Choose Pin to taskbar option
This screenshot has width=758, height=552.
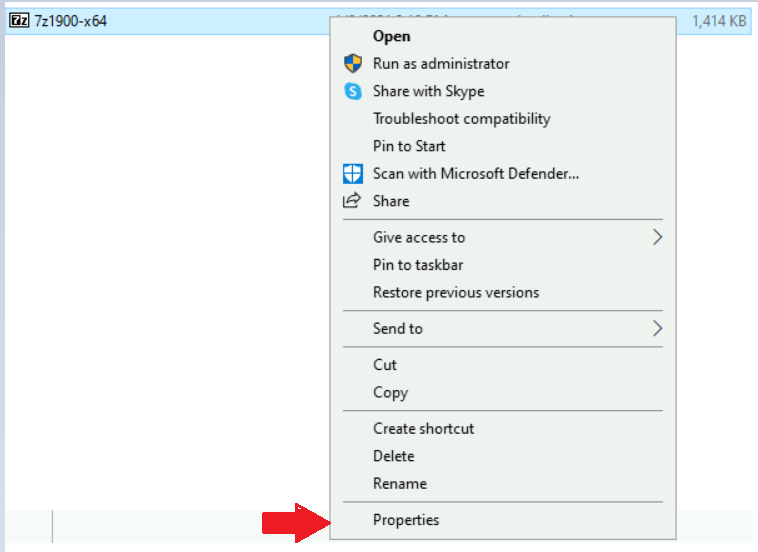(417, 265)
